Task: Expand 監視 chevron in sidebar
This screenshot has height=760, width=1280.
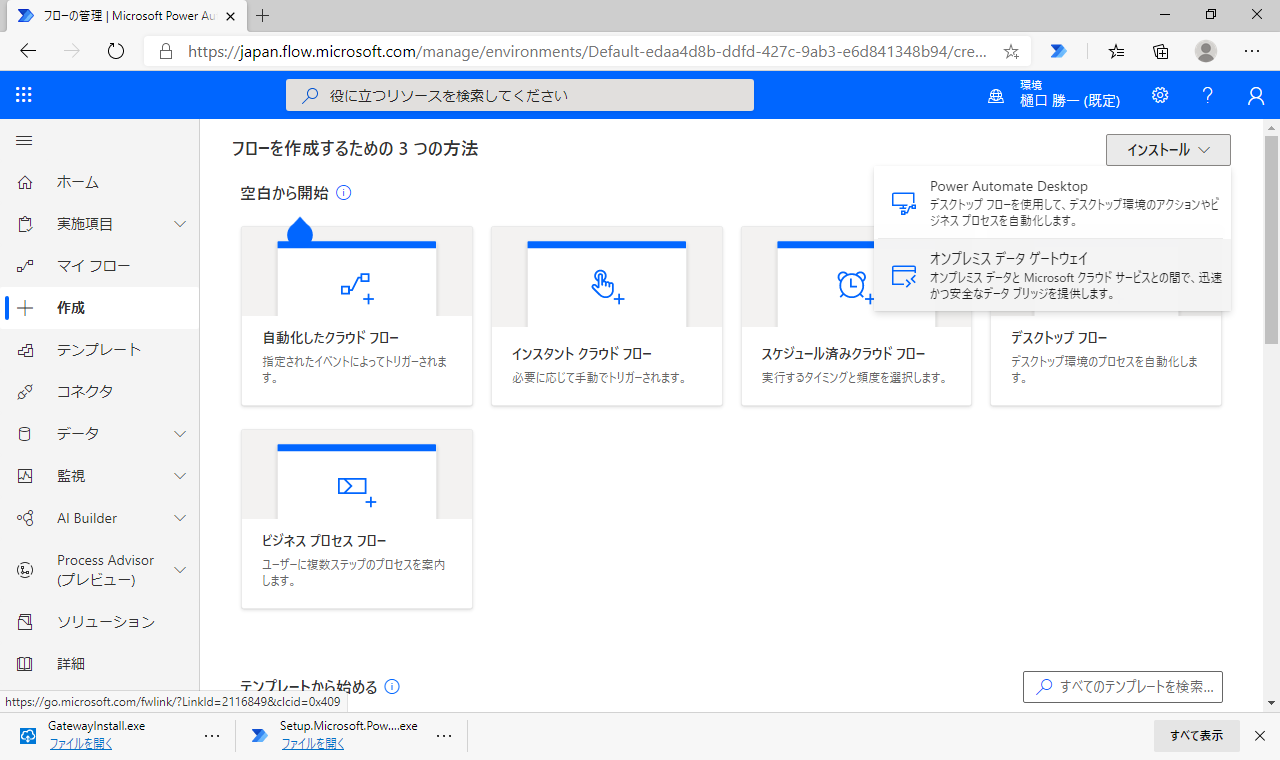Action: point(180,476)
